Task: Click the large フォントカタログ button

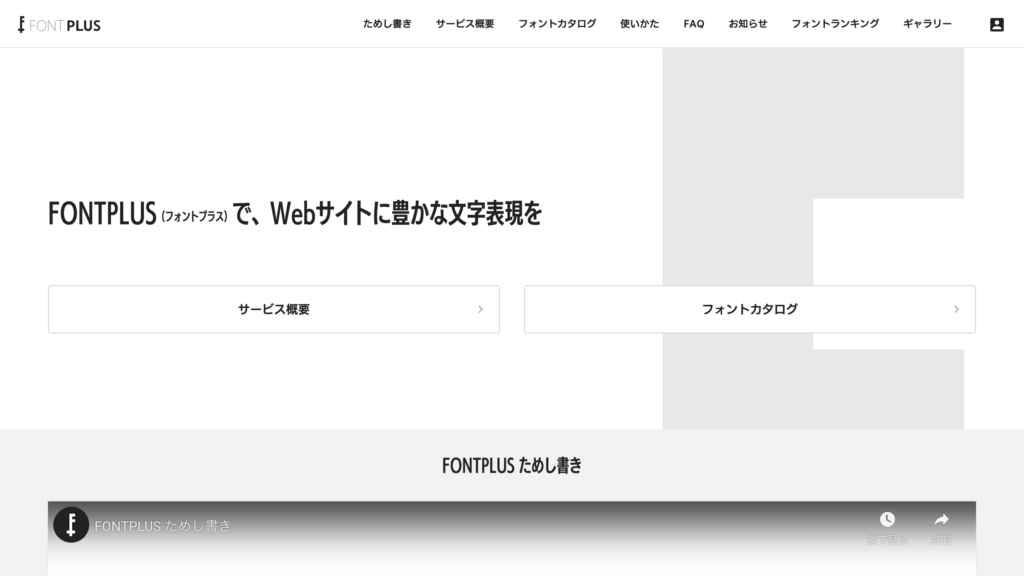Action: 749,309
